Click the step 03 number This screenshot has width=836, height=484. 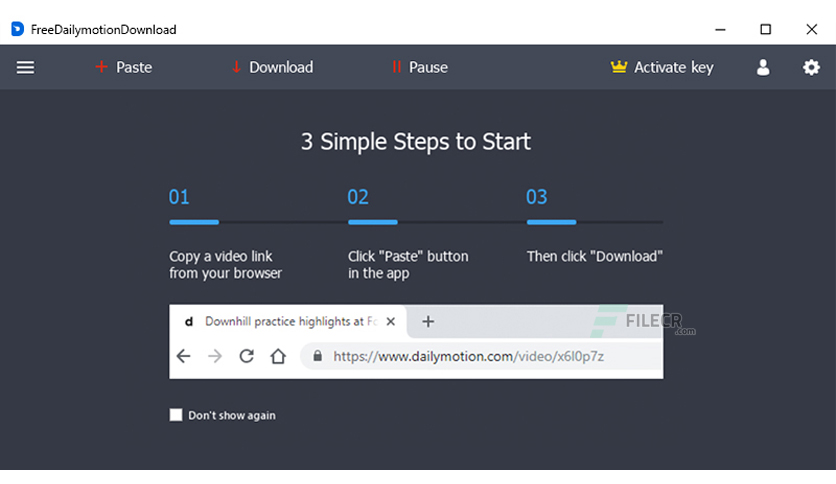pos(536,197)
